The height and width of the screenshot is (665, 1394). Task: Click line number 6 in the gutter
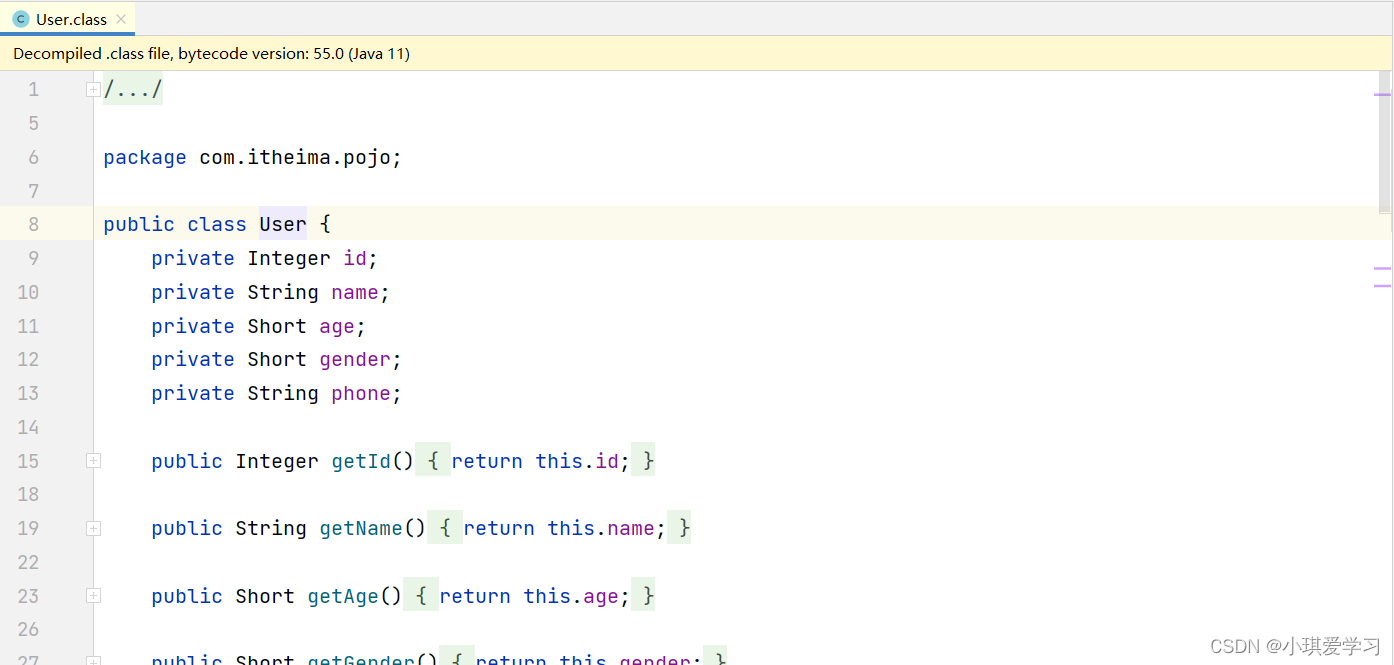(x=33, y=157)
